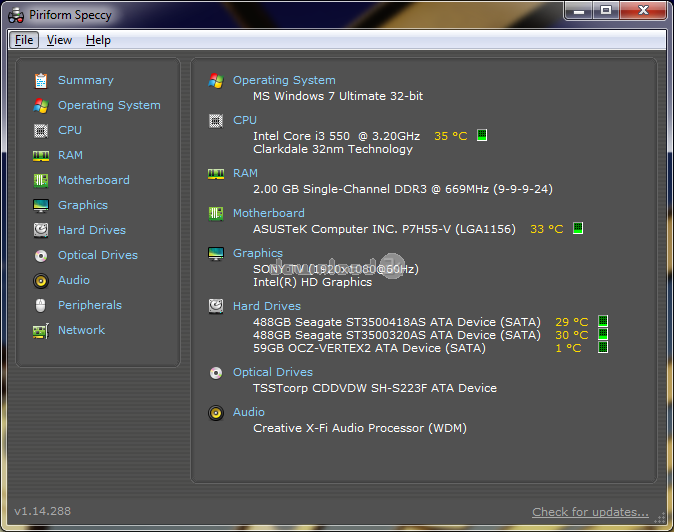This screenshot has height=532, width=674.
Task: Click the Graphics heading in summary panel
Action: (258, 253)
